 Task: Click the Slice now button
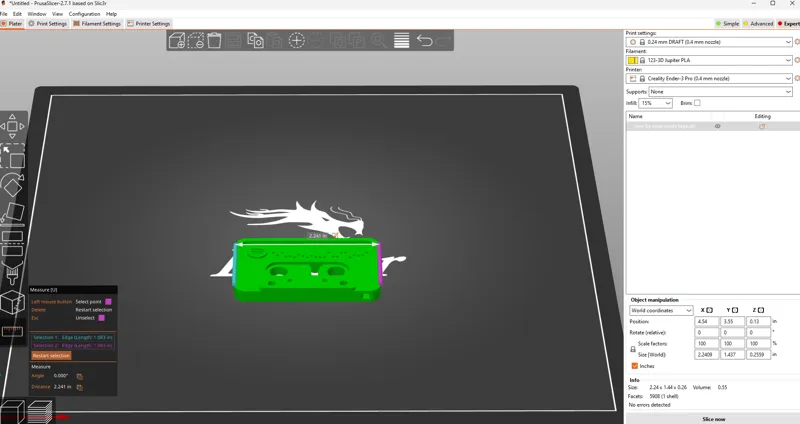pos(713,419)
